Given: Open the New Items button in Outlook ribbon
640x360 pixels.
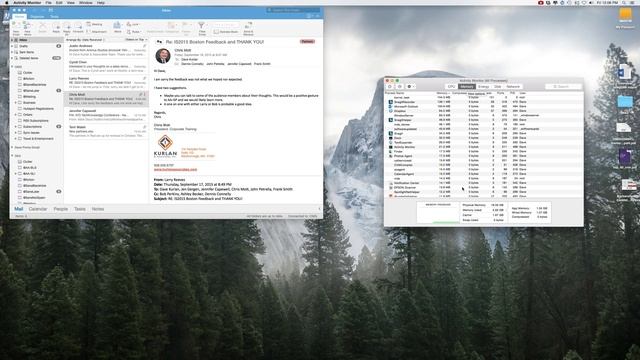Looking at the screenshot, I should [x=27, y=27].
